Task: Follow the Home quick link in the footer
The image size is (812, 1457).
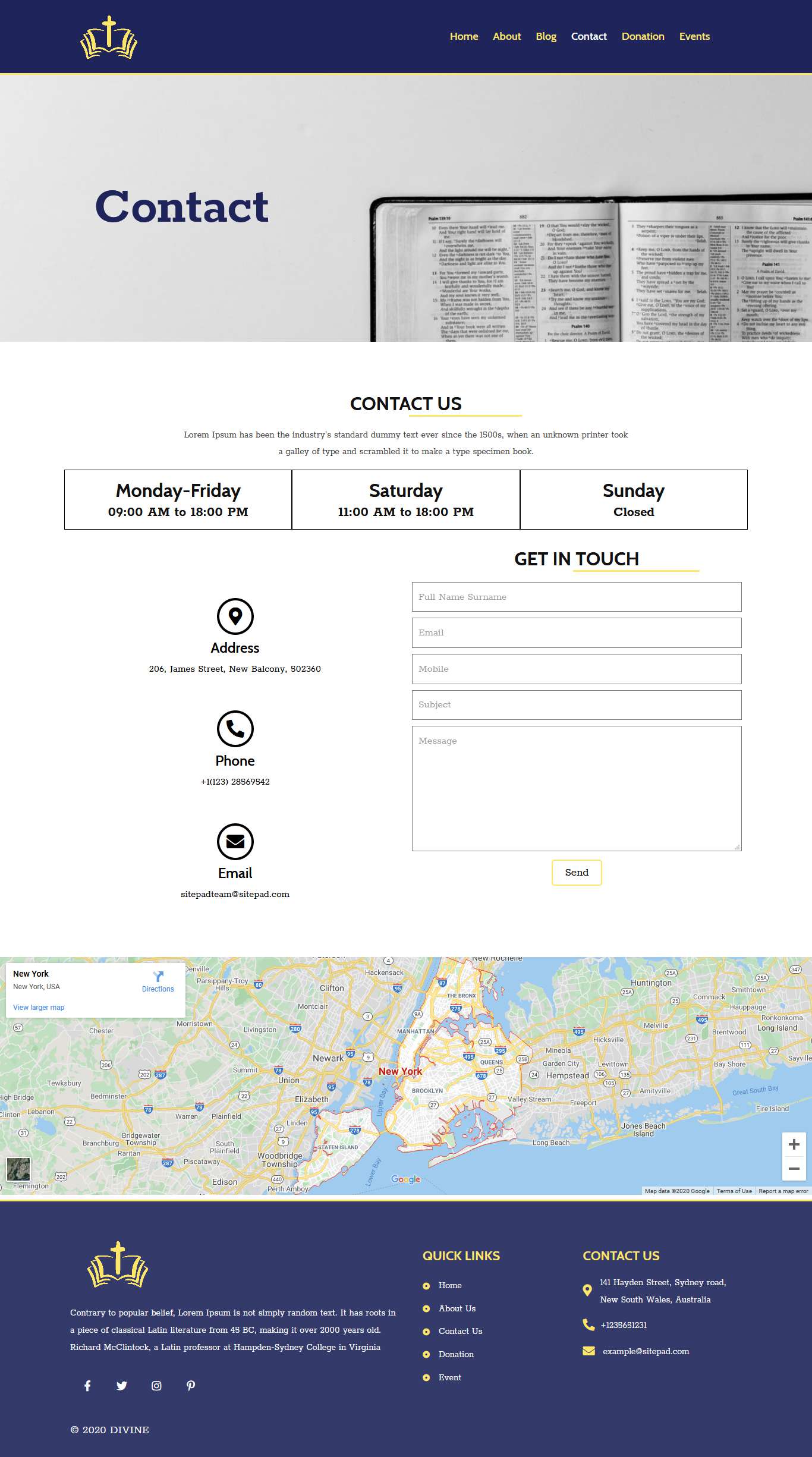Action: click(x=450, y=1285)
